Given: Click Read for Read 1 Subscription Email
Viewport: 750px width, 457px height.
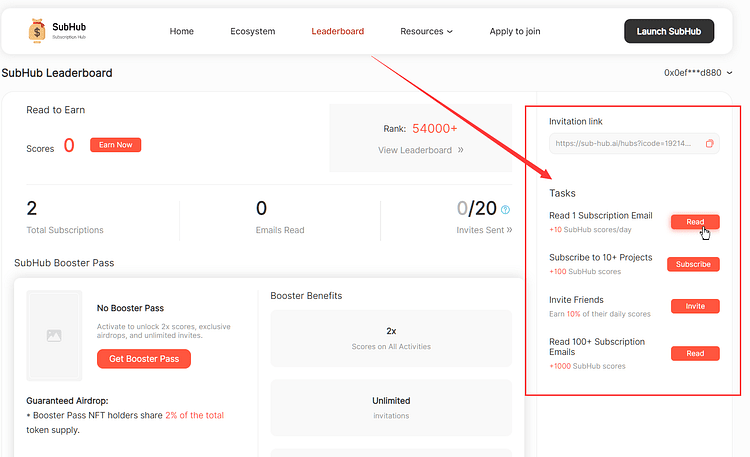Looking at the screenshot, I should [695, 222].
